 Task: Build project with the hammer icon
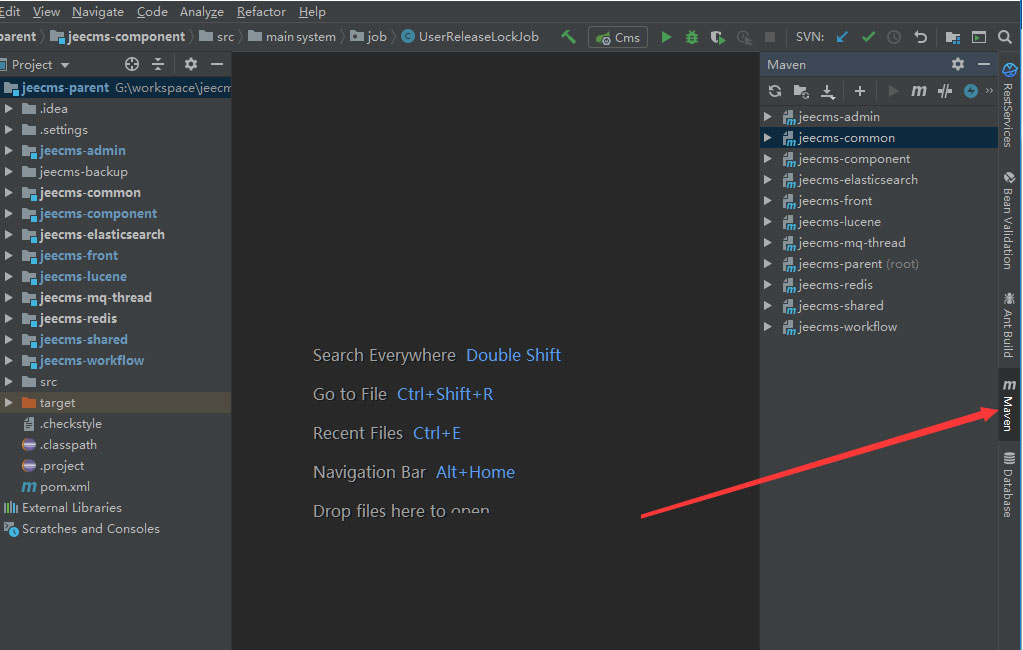click(569, 37)
